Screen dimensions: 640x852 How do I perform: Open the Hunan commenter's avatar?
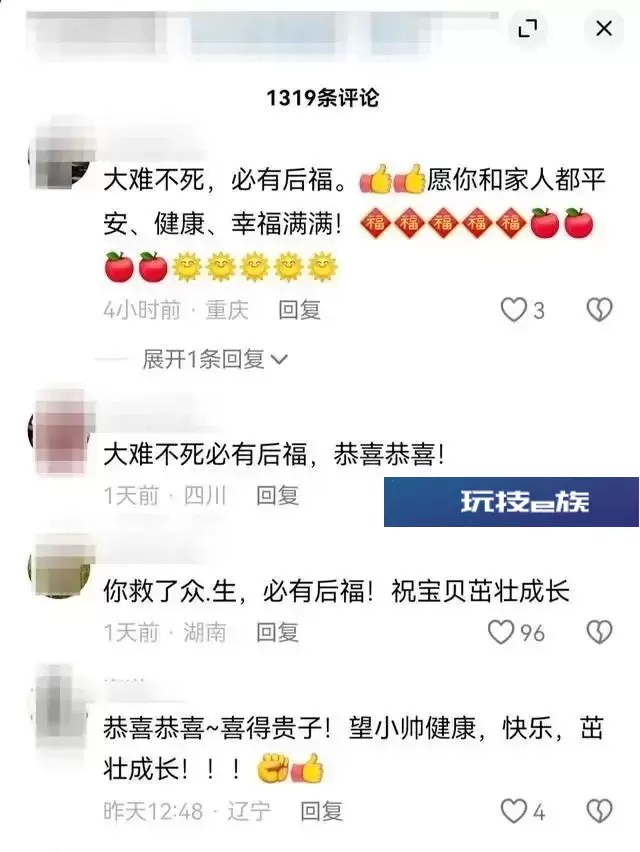[x=59, y=567]
